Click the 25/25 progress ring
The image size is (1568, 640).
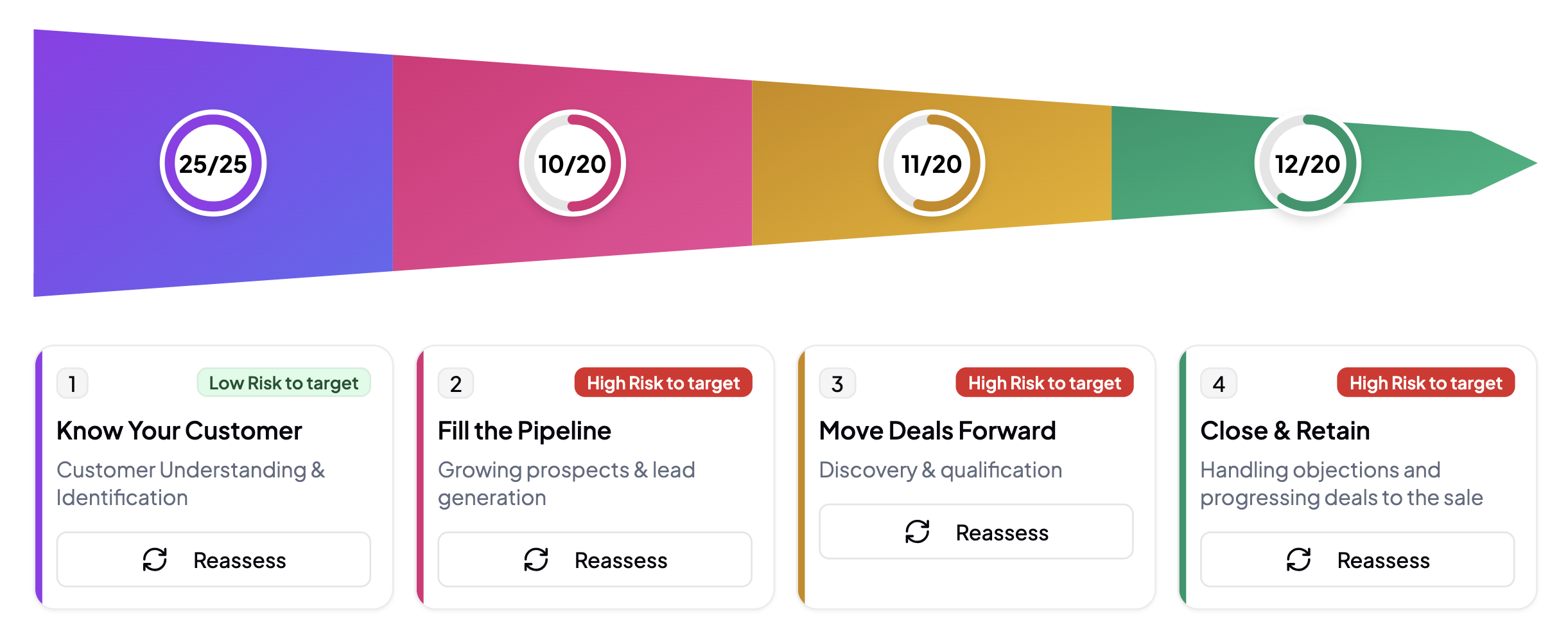(x=214, y=164)
